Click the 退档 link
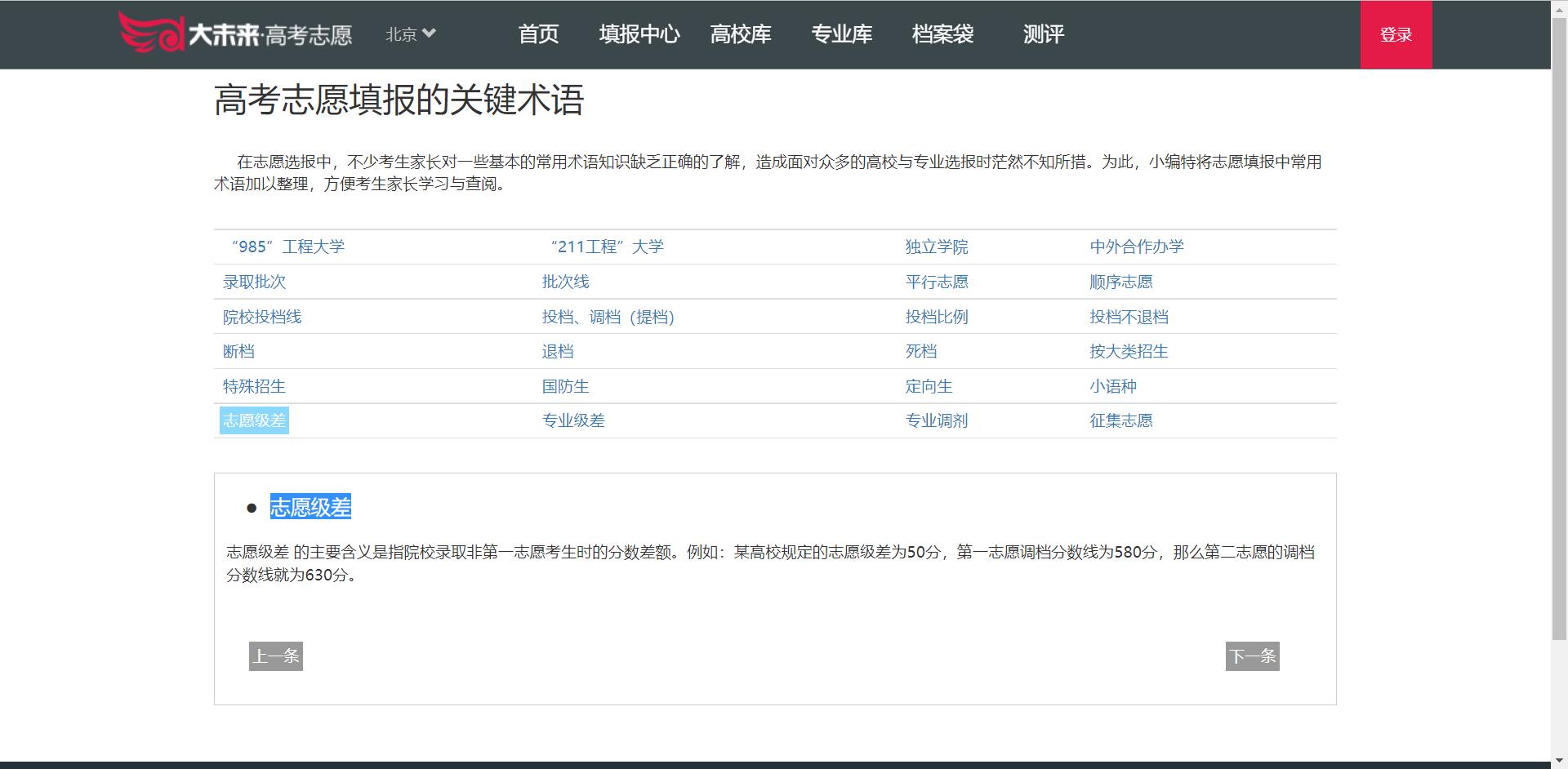Screen dimensions: 1568x769 (559, 351)
